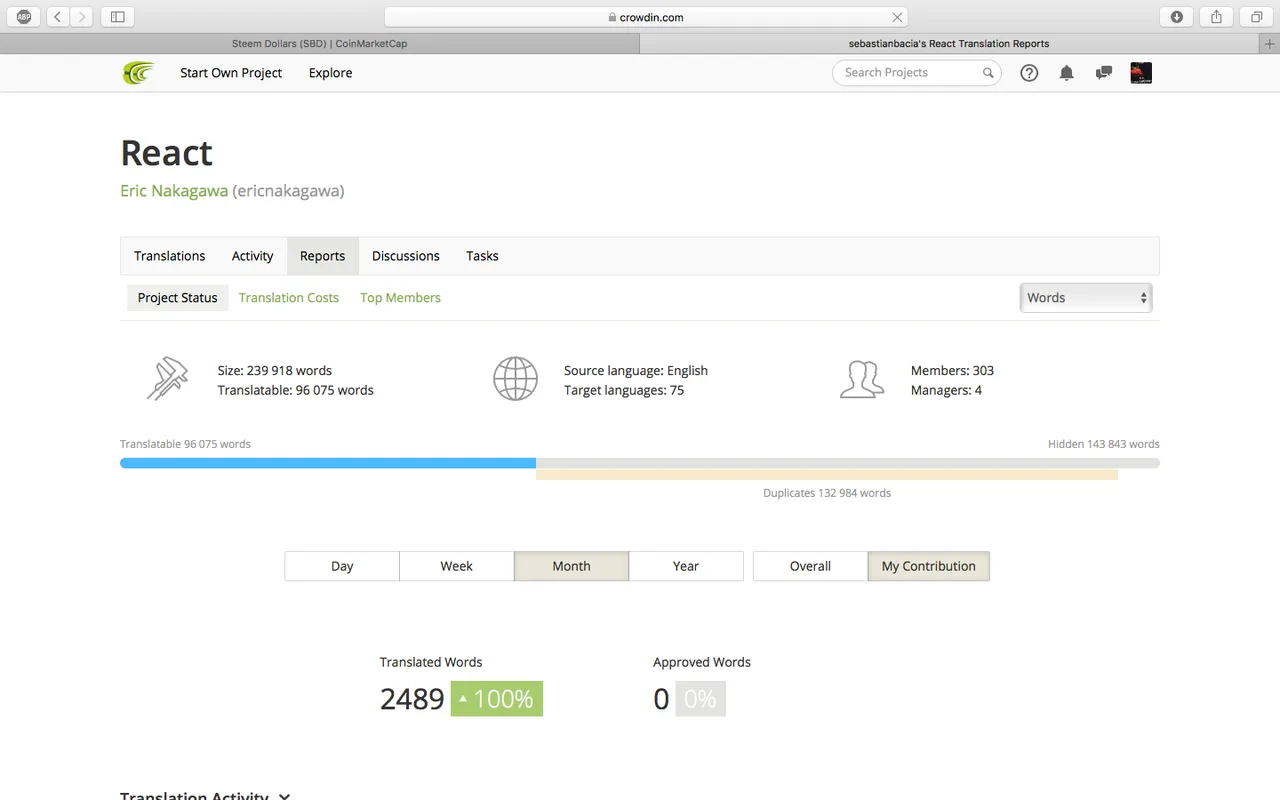The width and height of the screenshot is (1280, 800).
Task: Select the Day period
Action: [x=342, y=566]
